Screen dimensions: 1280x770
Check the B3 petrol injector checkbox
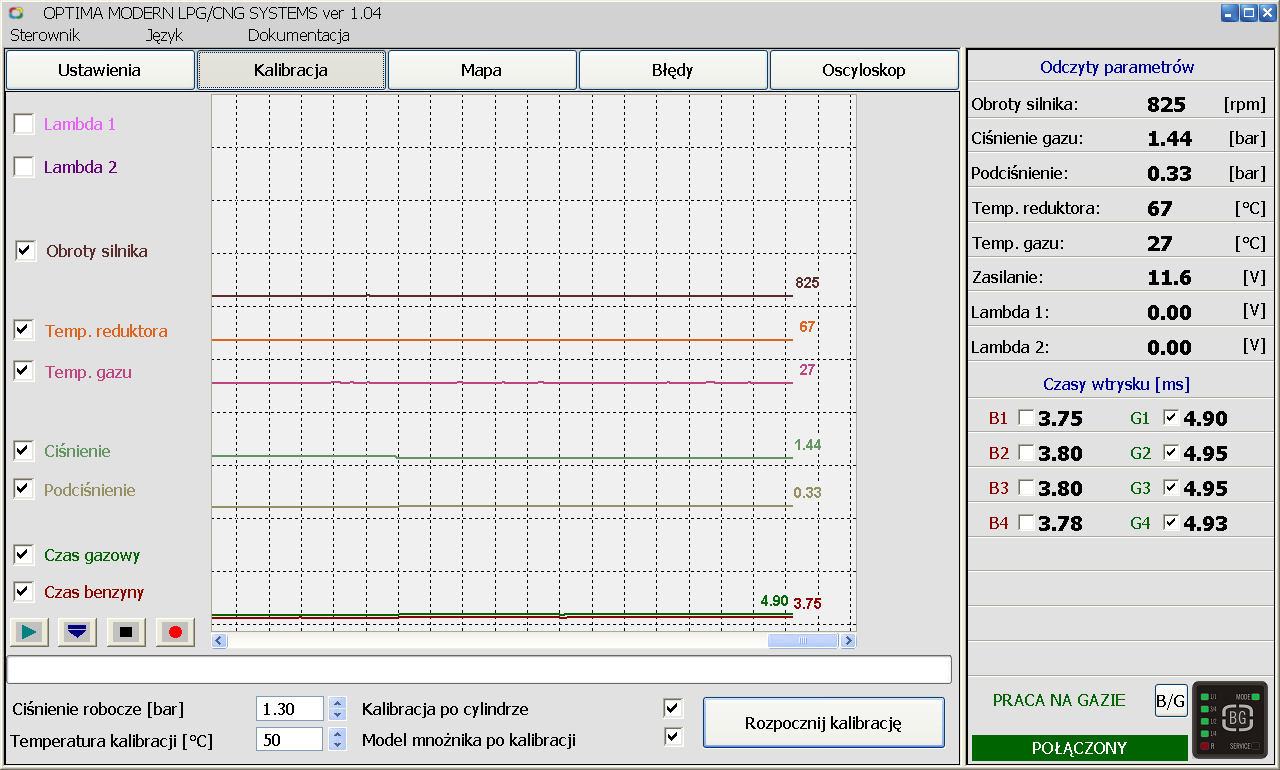click(x=1026, y=488)
